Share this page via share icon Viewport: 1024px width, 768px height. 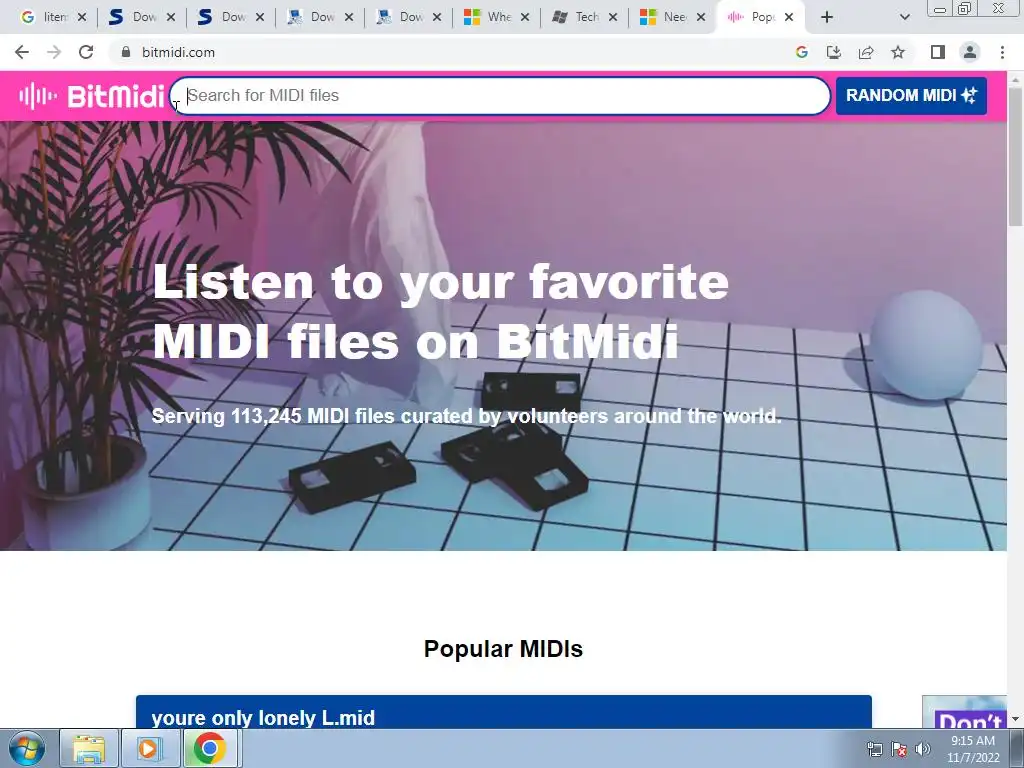pyautogui.click(x=866, y=52)
